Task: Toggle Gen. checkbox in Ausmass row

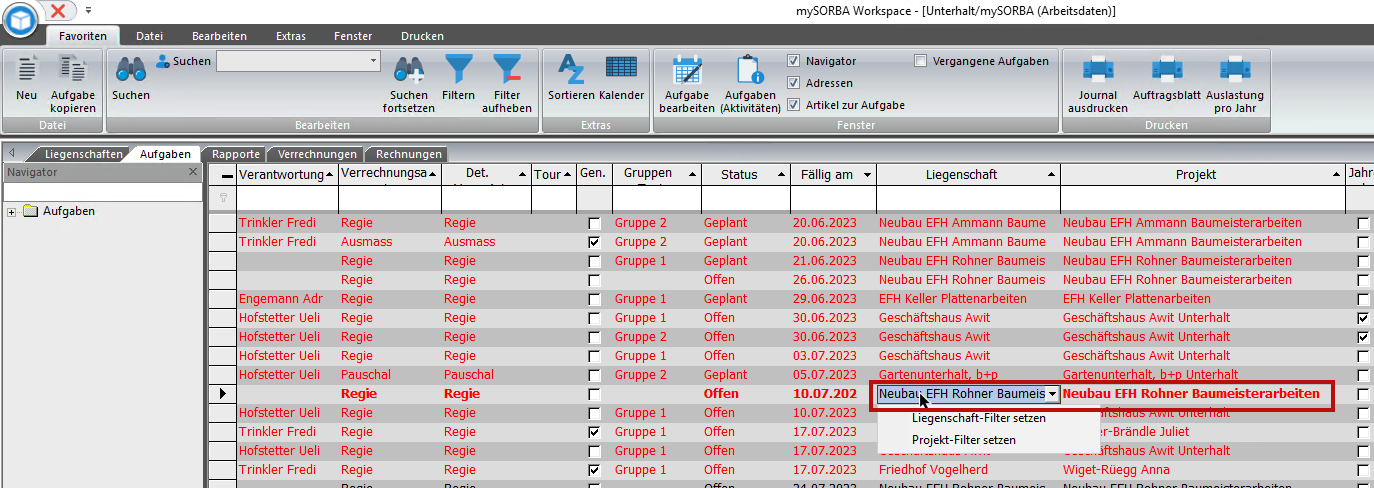Action: point(595,242)
